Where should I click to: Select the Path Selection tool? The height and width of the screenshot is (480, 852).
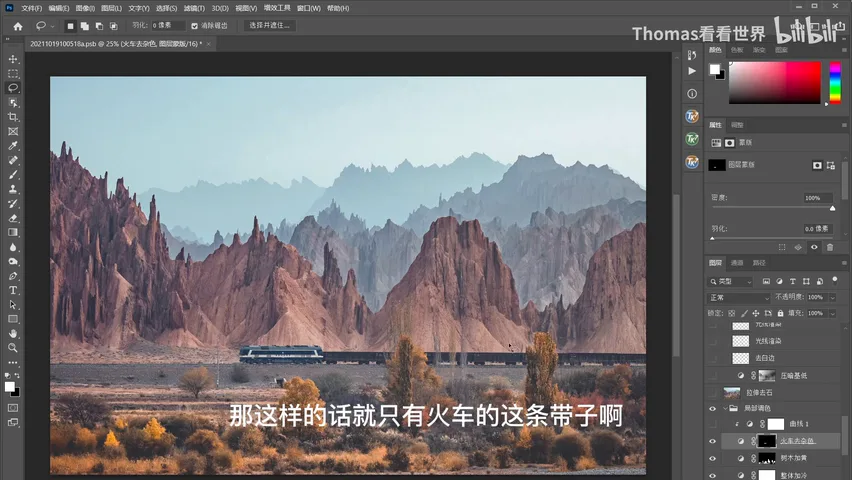[13, 305]
